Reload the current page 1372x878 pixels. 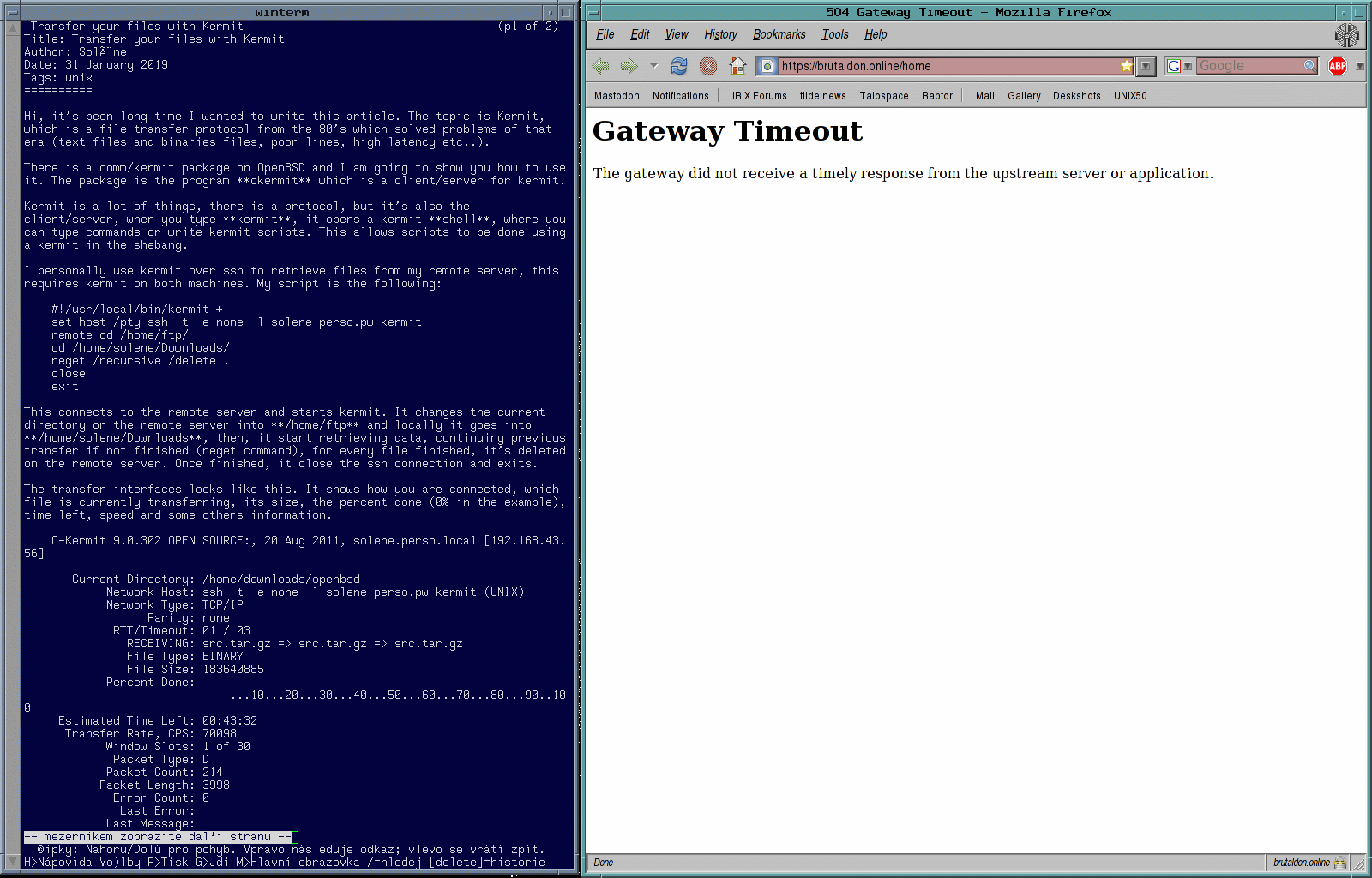[x=679, y=66]
